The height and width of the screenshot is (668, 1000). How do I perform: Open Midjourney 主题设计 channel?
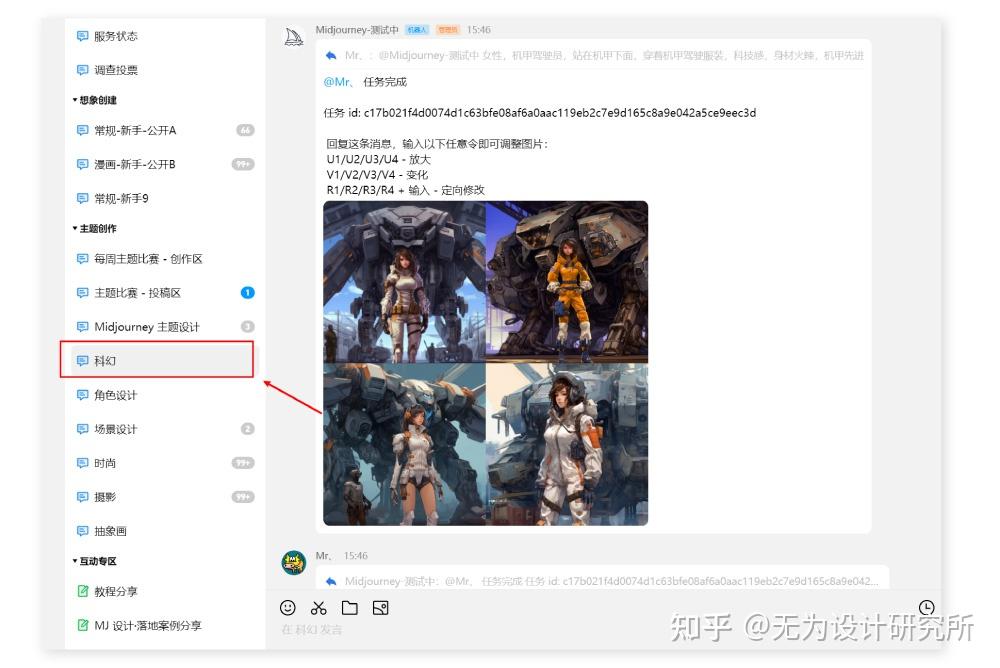coord(165,327)
